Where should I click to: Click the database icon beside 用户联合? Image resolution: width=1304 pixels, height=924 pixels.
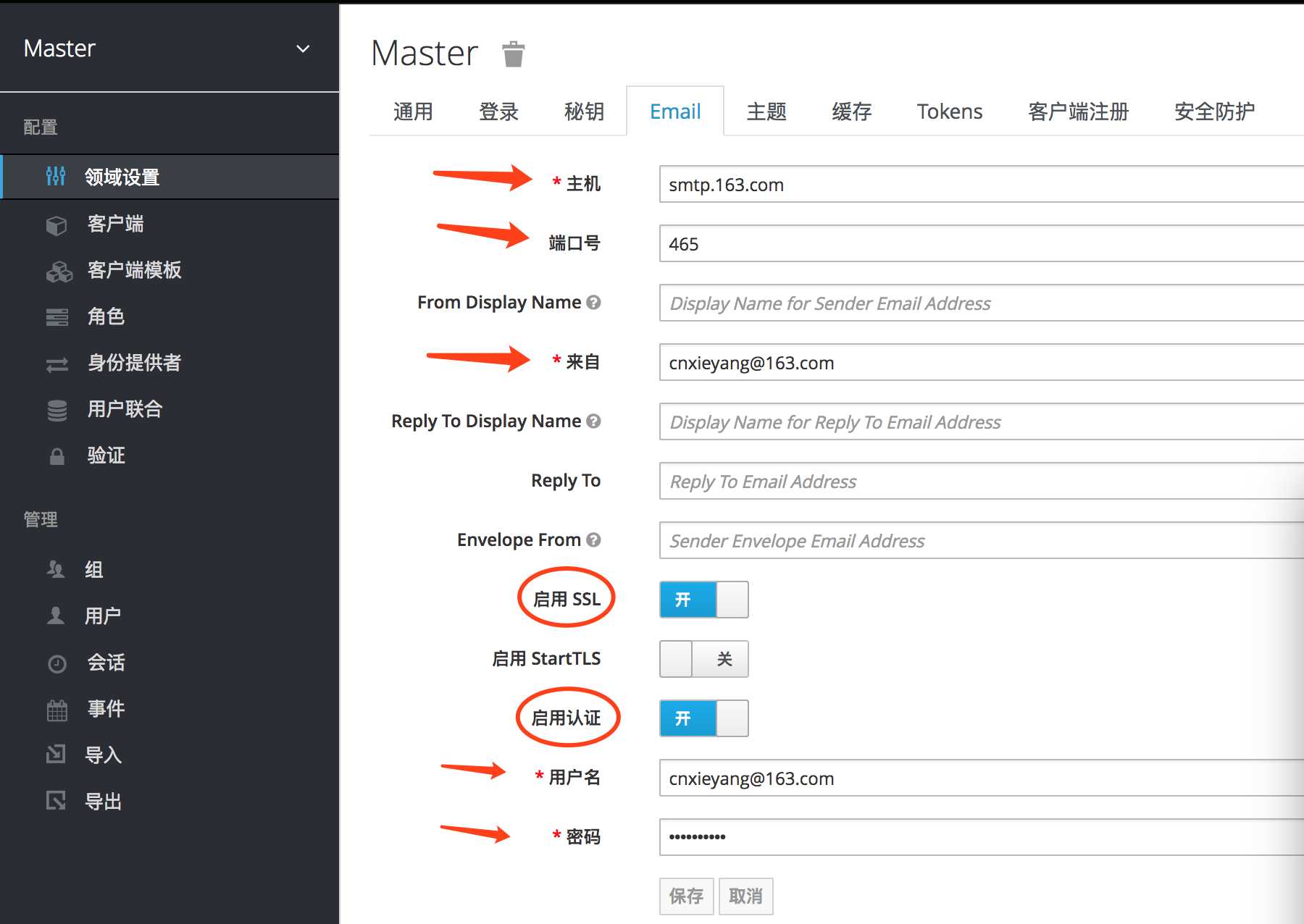pos(57,411)
